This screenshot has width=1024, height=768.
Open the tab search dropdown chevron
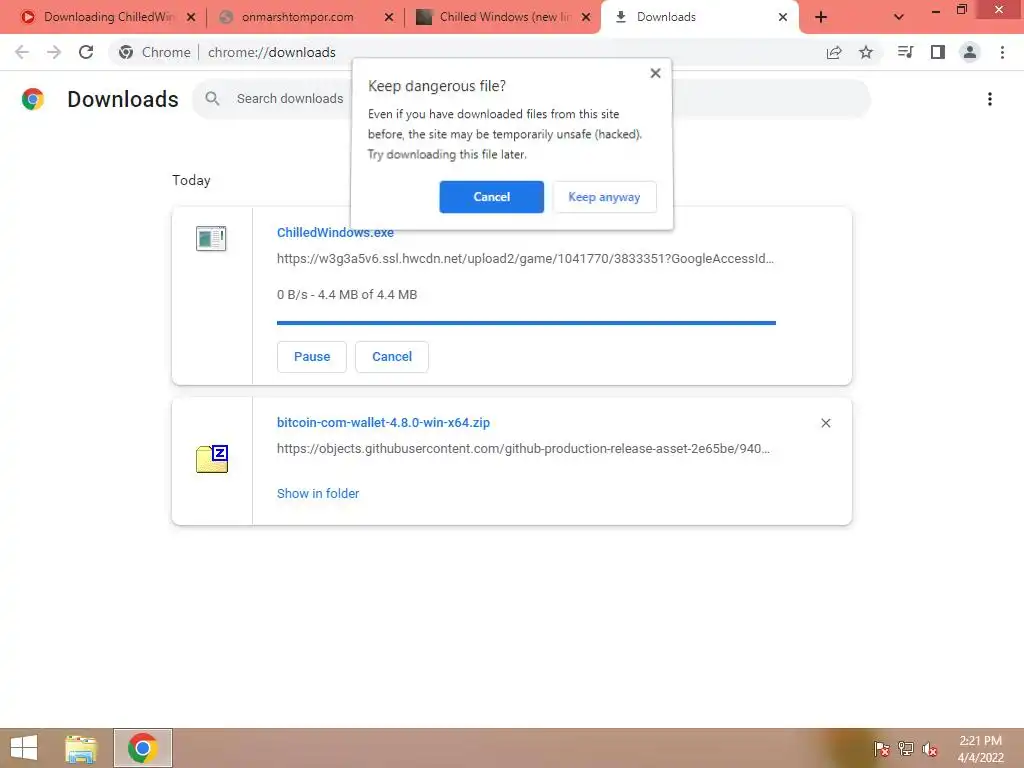[x=899, y=17]
